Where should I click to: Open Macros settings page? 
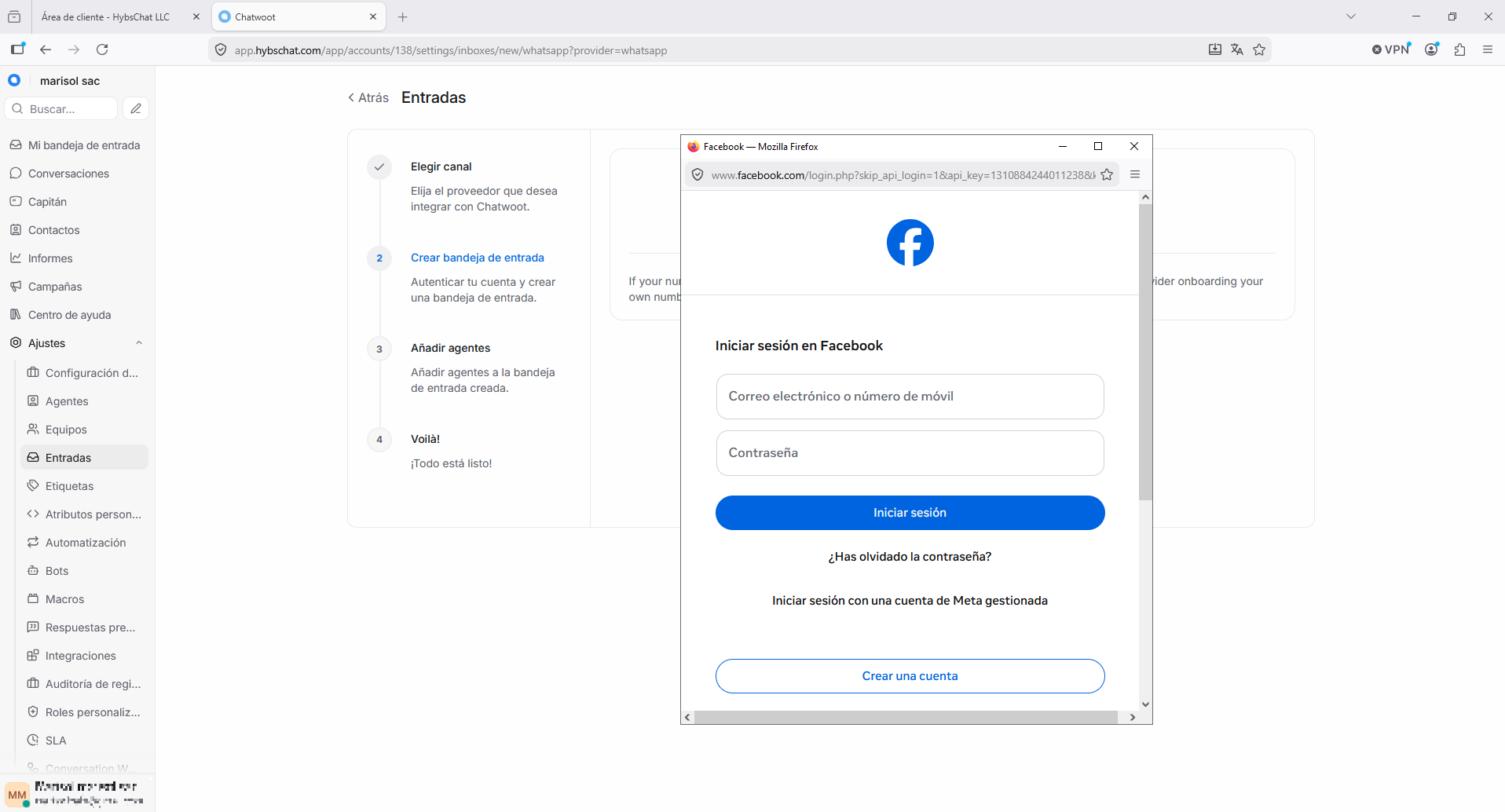84,599
